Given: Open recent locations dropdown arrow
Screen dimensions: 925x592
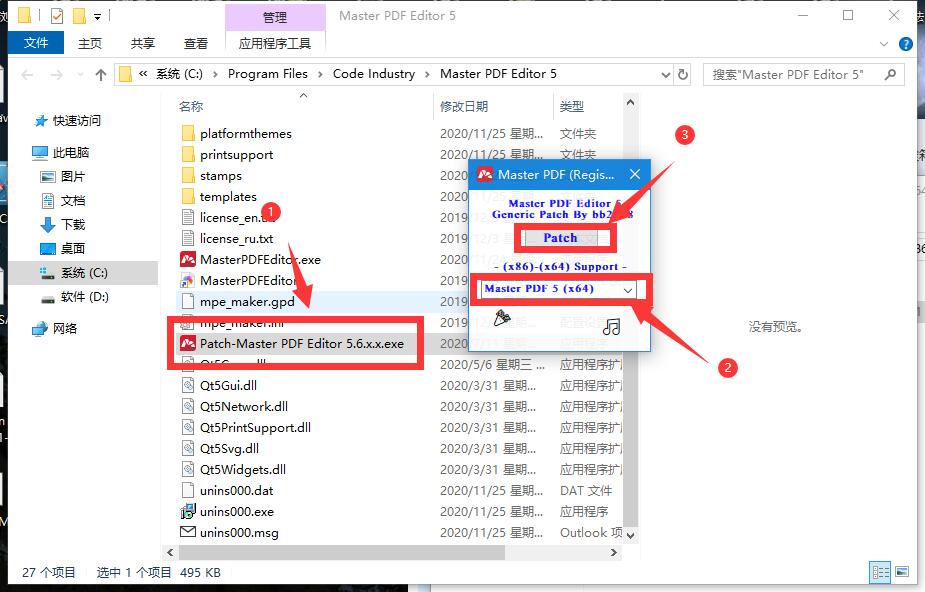Looking at the screenshot, I should pos(80,75).
